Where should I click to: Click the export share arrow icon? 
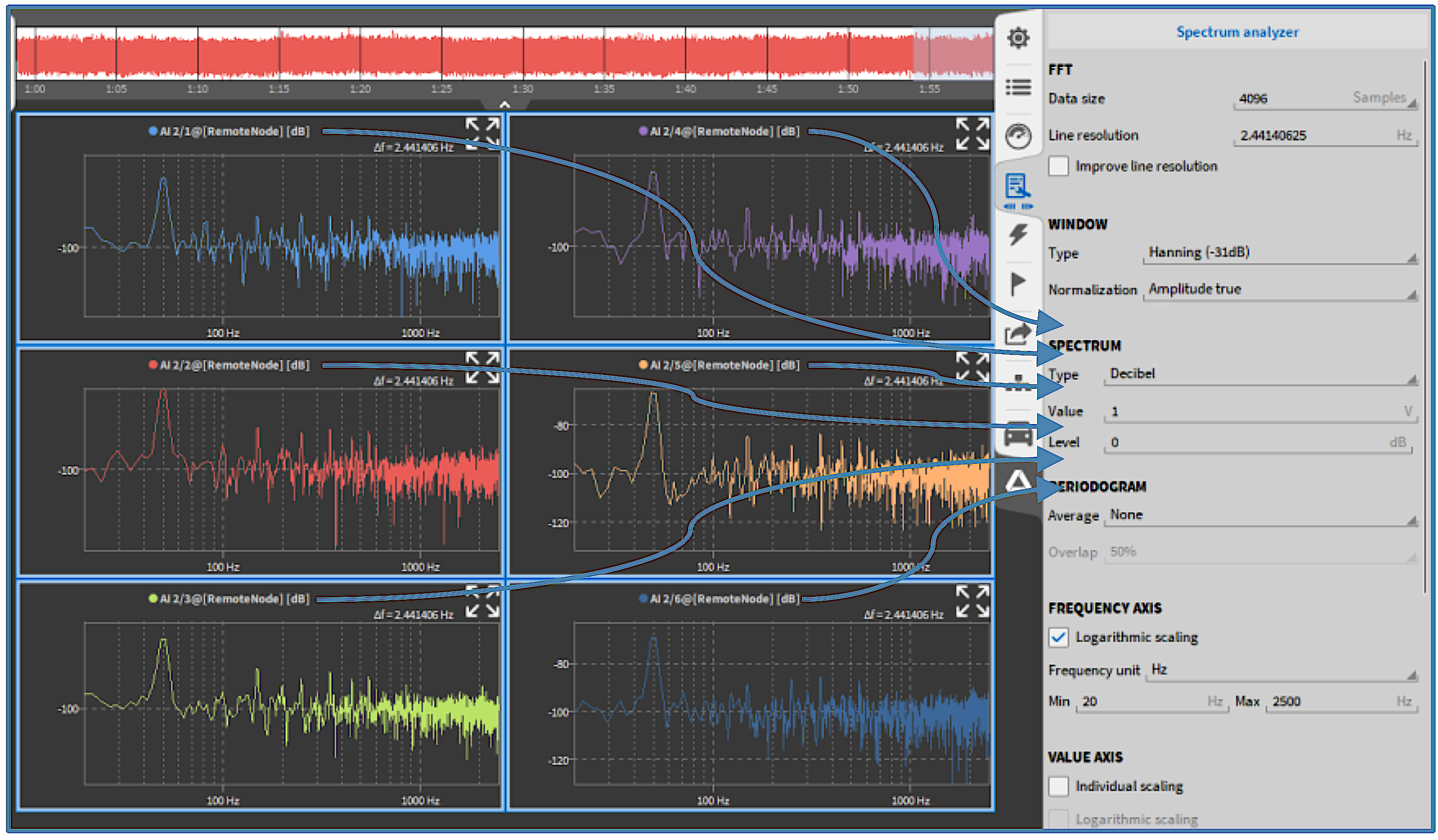tap(1017, 335)
